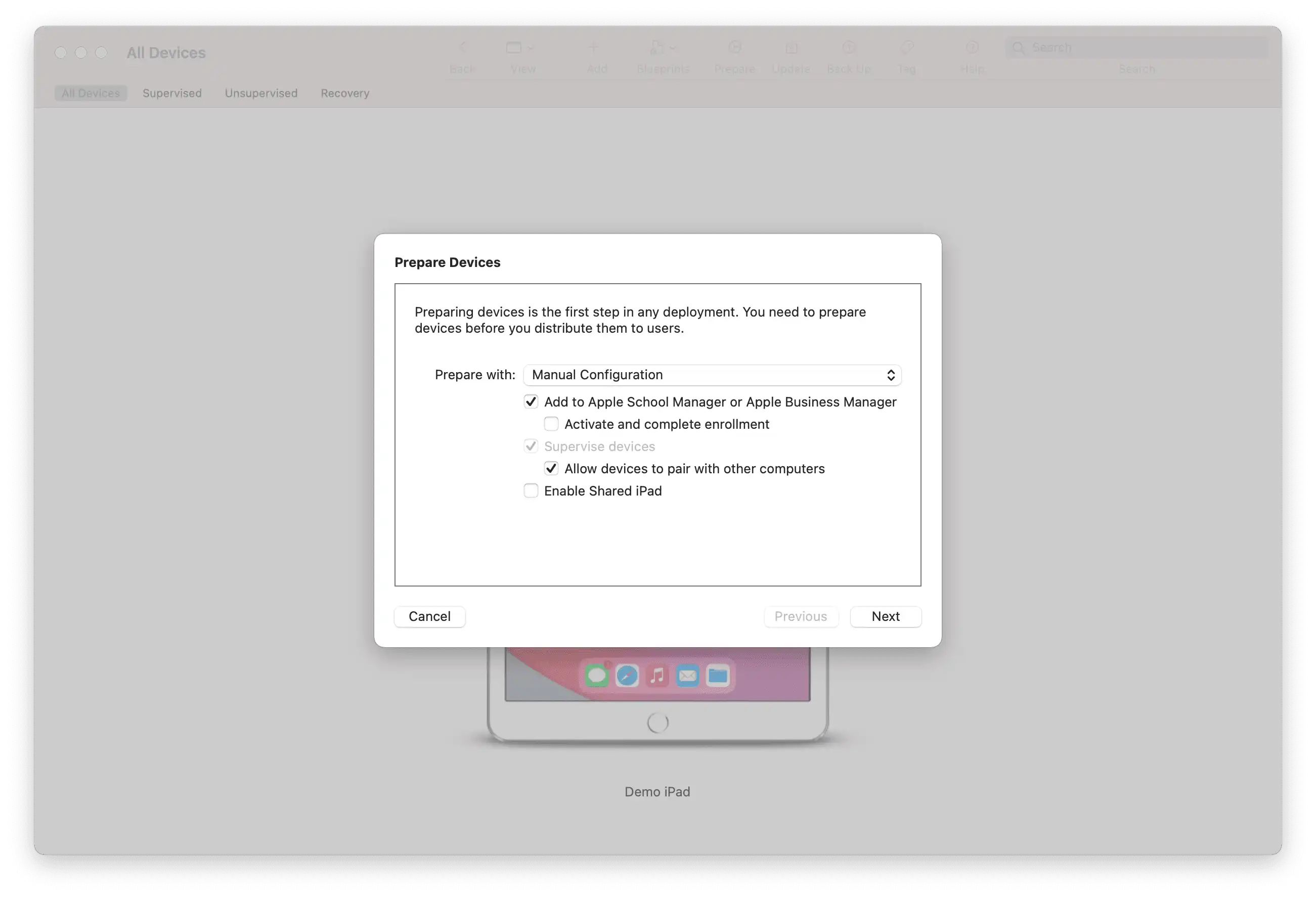Uncheck Add to Apple School Manager option
1316x897 pixels.
click(531, 401)
